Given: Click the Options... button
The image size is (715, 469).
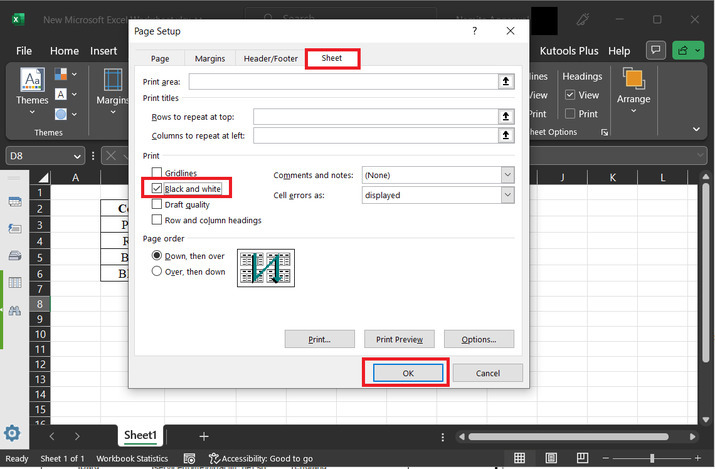Looking at the screenshot, I should [x=479, y=339].
